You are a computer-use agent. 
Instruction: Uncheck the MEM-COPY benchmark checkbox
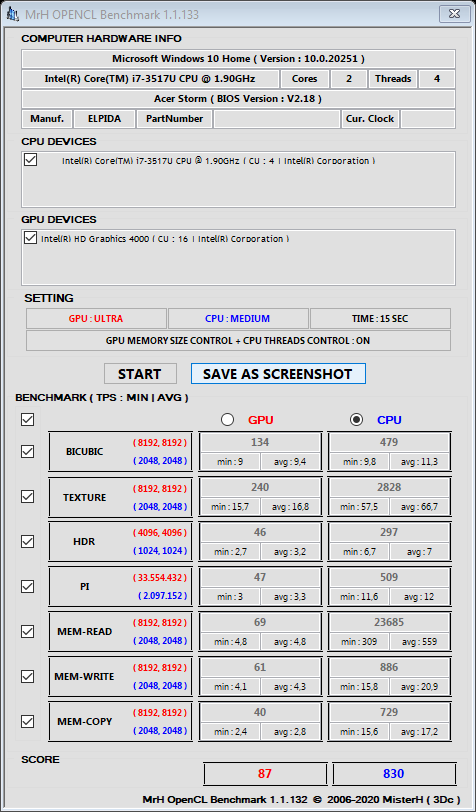tap(27, 721)
